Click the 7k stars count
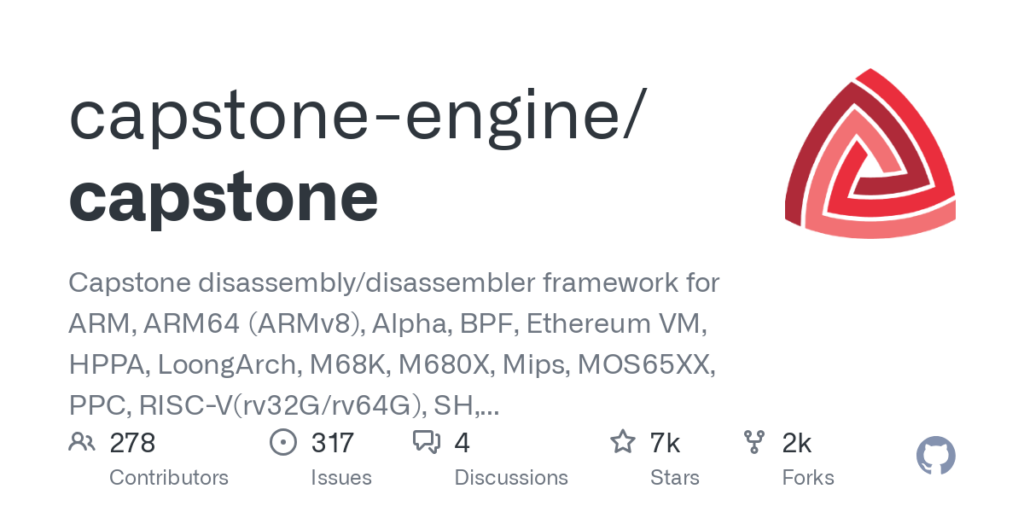The height and width of the screenshot is (512, 1024). click(666, 442)
